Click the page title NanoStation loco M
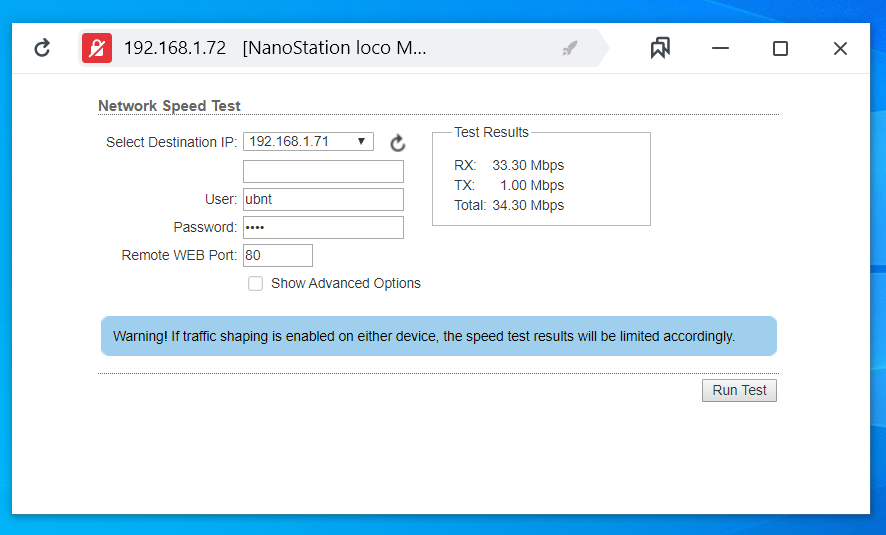This screenshot has width=886, height=535. click(x=335, y=48)
